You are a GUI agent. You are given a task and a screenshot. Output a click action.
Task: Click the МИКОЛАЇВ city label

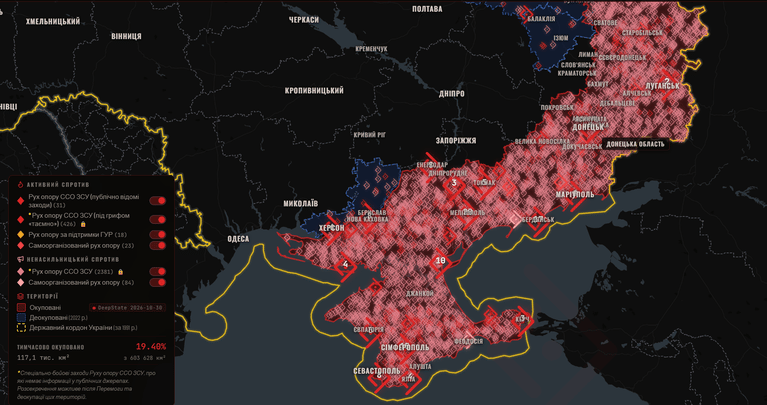[x=300, y=203]
